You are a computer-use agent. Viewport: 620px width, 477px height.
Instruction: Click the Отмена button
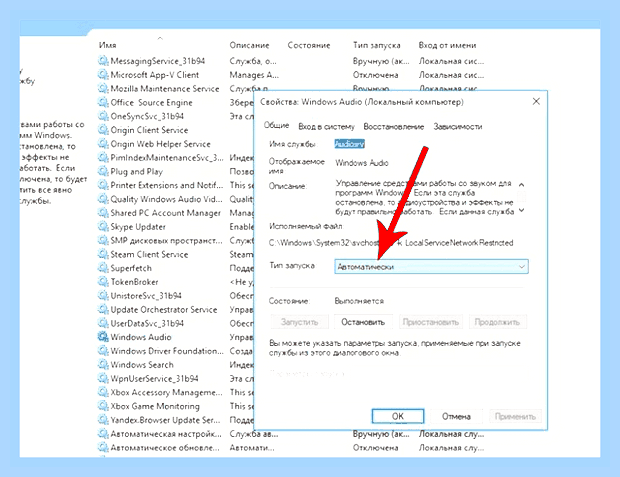(456, 416)
